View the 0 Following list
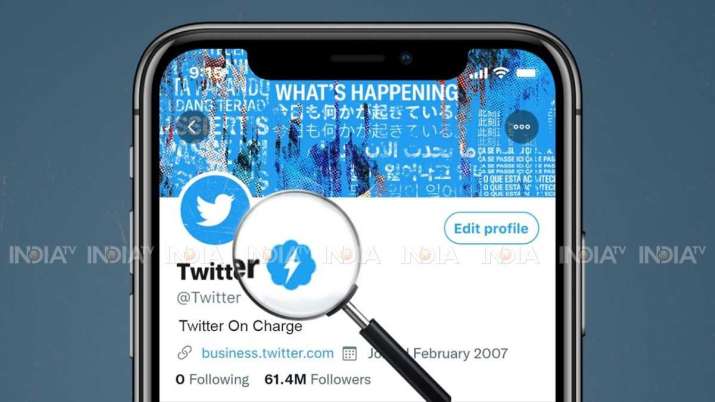Screen dimensions: 715x402 click(212, 379)
